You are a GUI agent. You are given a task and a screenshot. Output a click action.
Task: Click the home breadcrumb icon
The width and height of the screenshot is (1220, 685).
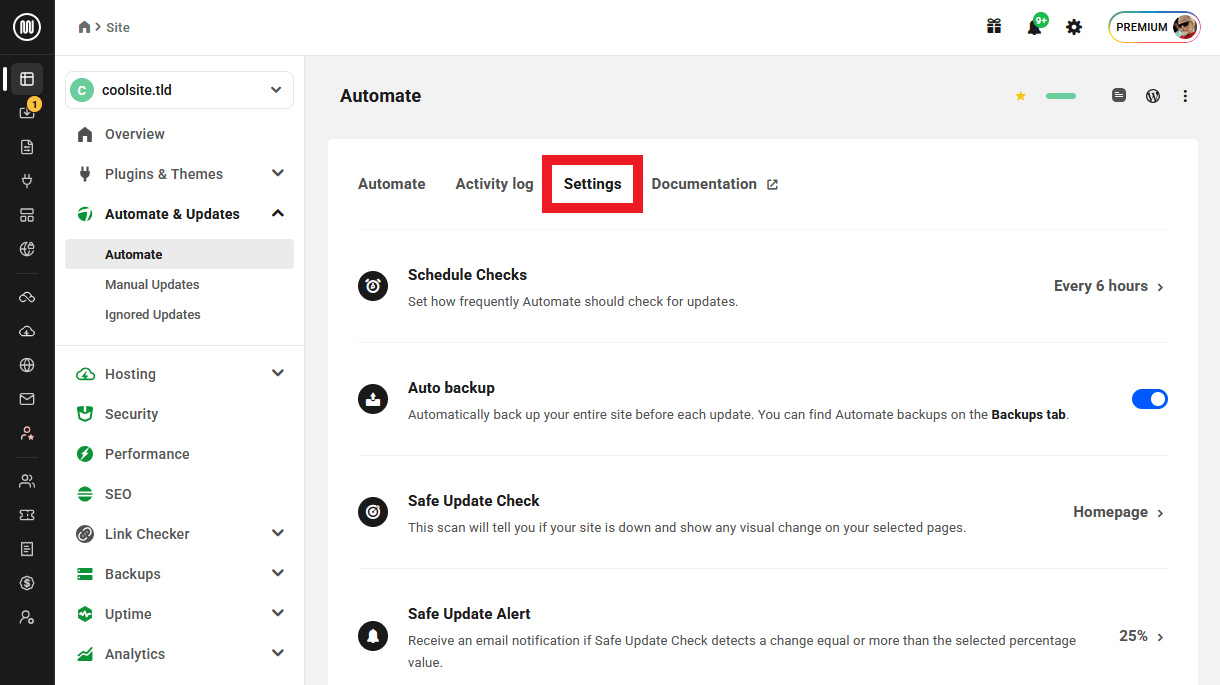point(85,27)
